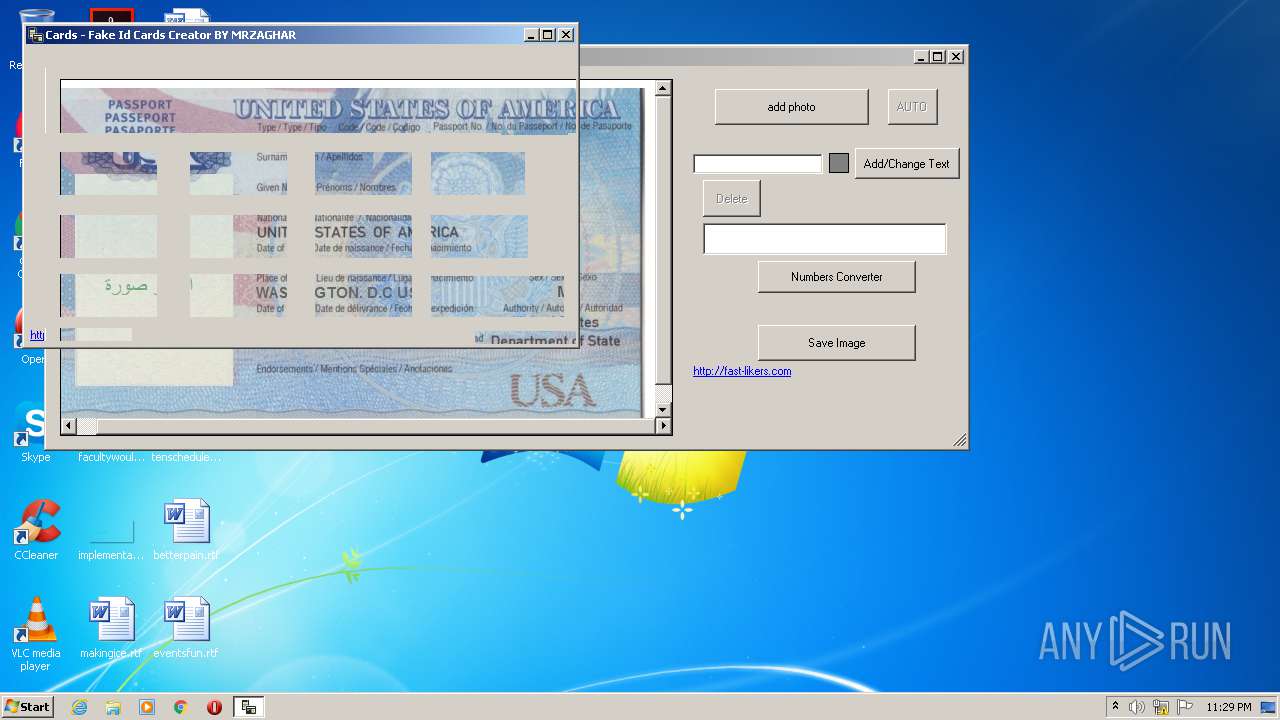Viewport: 1280px width, 720px height.
Task: Click the Windows Start button
Action: (x=28, y=707)
